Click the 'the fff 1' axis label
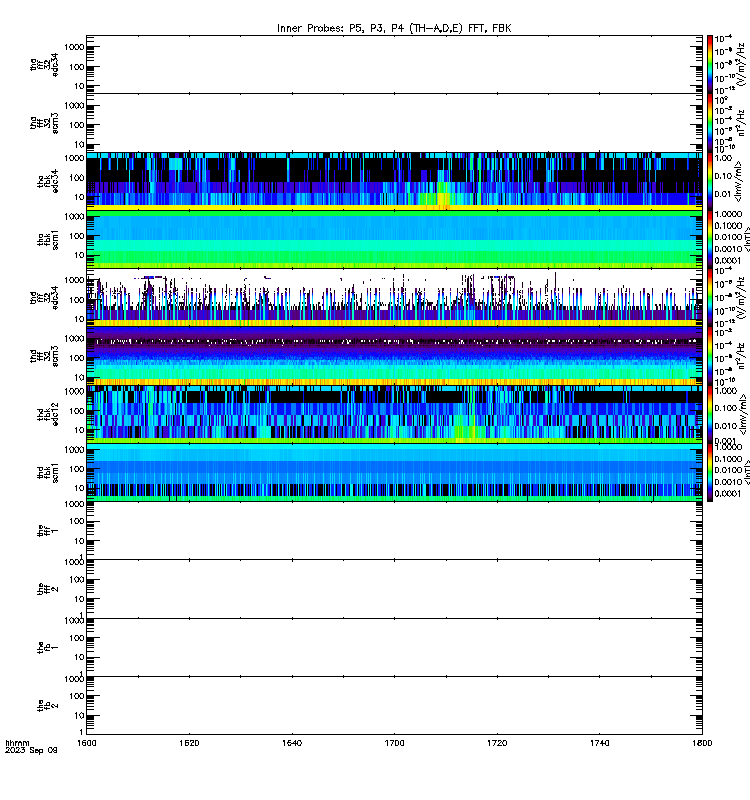The width and height of the screenshot is (750, 800). click(x=48, y=531)
